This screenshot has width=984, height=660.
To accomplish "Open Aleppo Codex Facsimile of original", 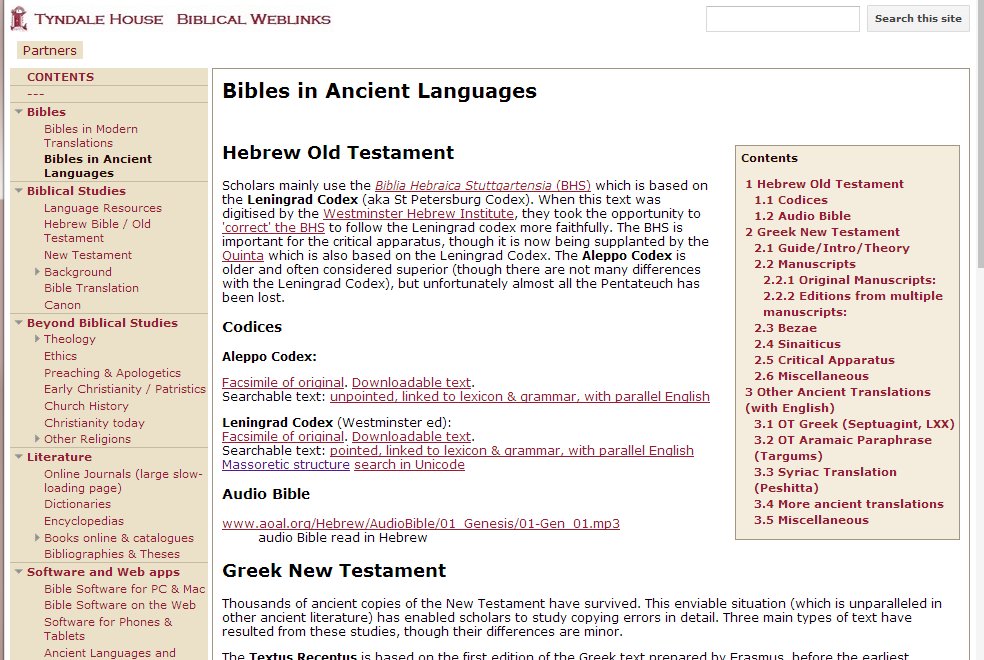I will coord(283,383).
